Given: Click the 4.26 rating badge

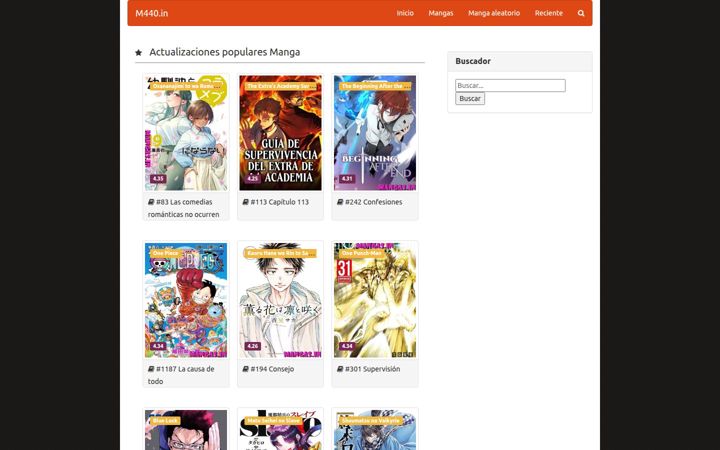Looking at the screenshot, I should (x=253, y=346).
